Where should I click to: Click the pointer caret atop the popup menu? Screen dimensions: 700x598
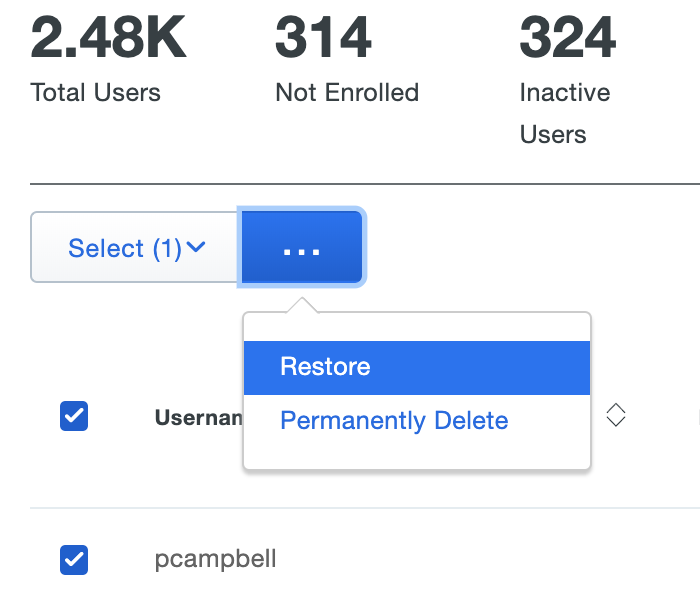(301, 305)
